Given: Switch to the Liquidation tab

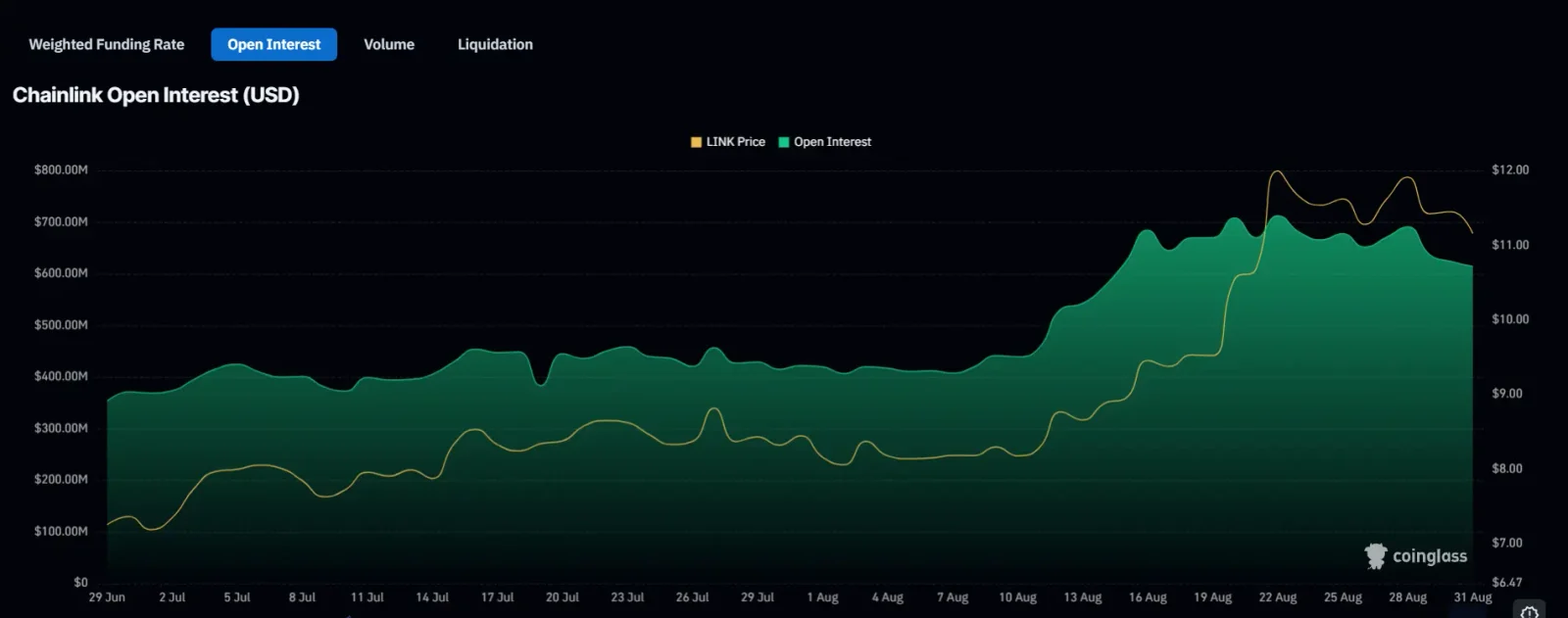Looking at the screenshot, I should click(495, 44).
